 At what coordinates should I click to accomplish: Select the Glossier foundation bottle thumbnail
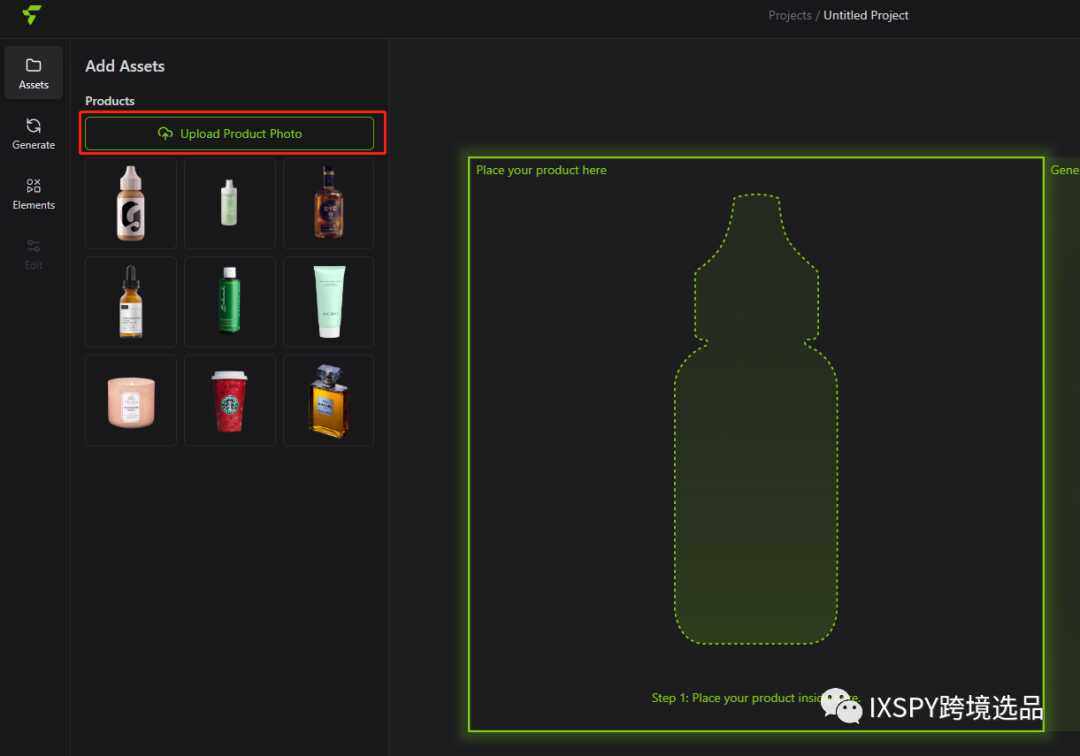click(131, 203)
